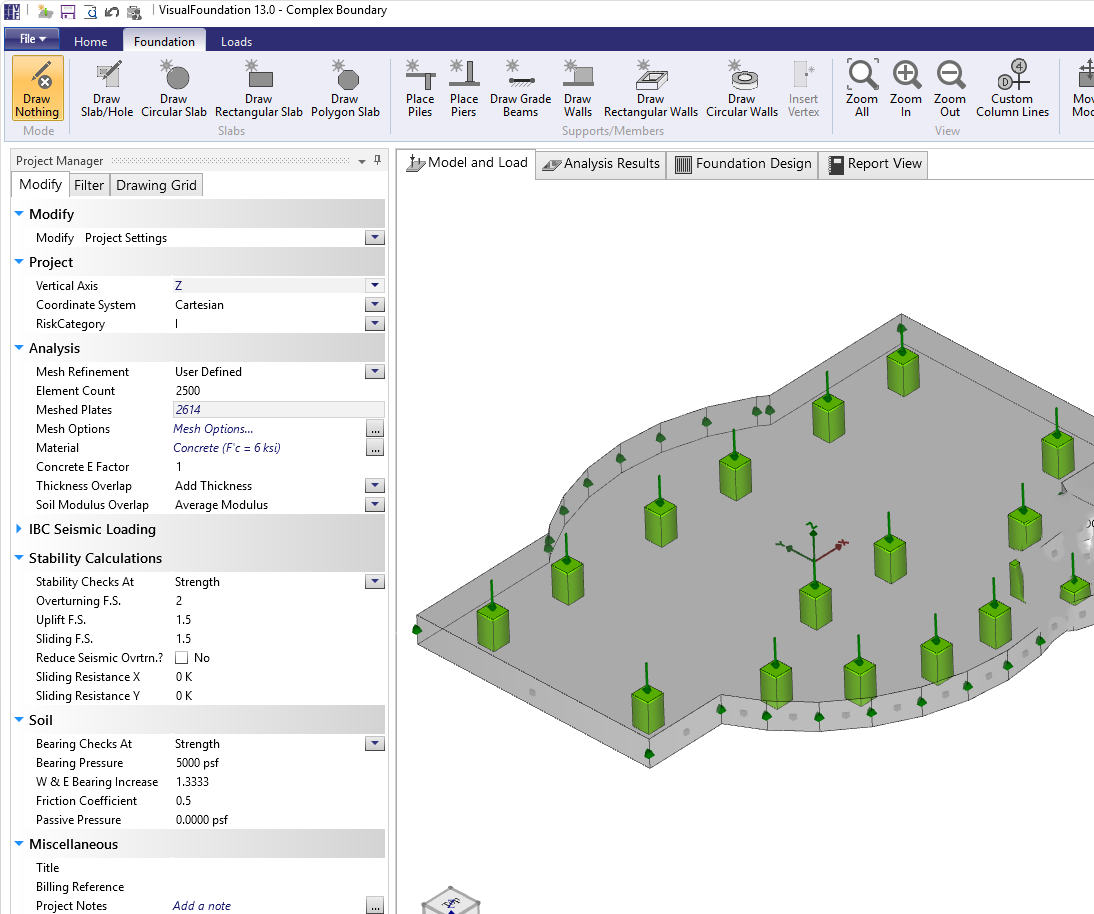Click Zoom All in the View group
Screen dimensions: 1094x914
(862, 88)
